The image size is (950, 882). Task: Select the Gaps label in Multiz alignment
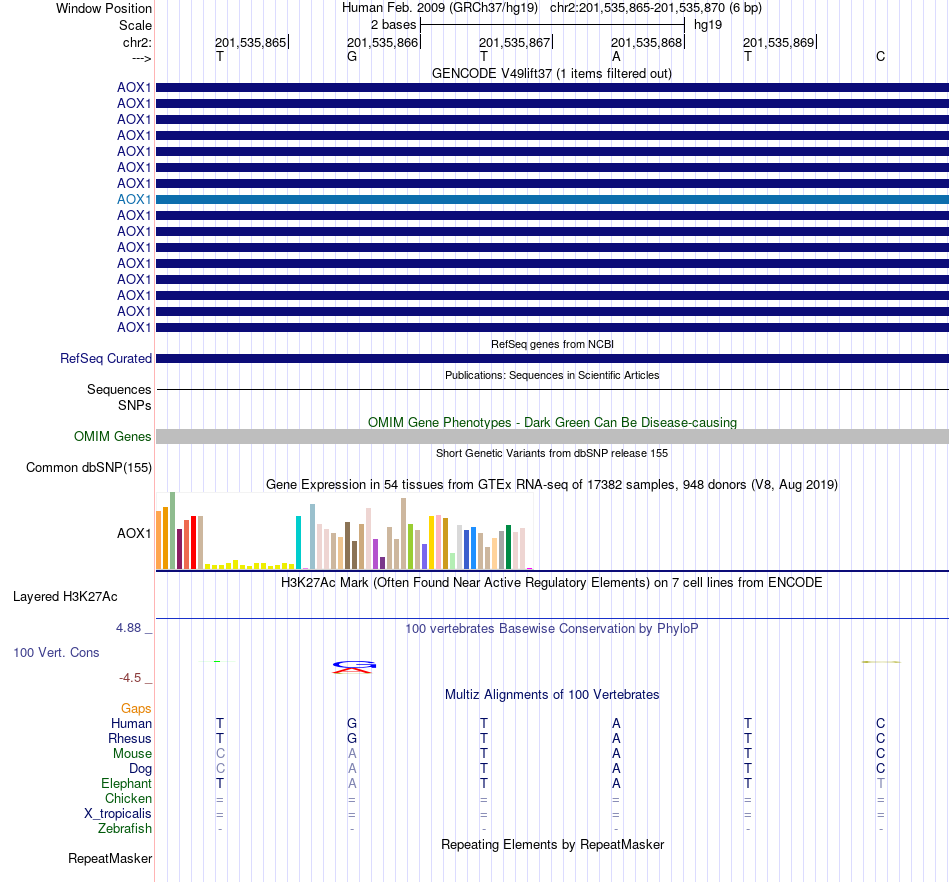click(x=136, y=708)
